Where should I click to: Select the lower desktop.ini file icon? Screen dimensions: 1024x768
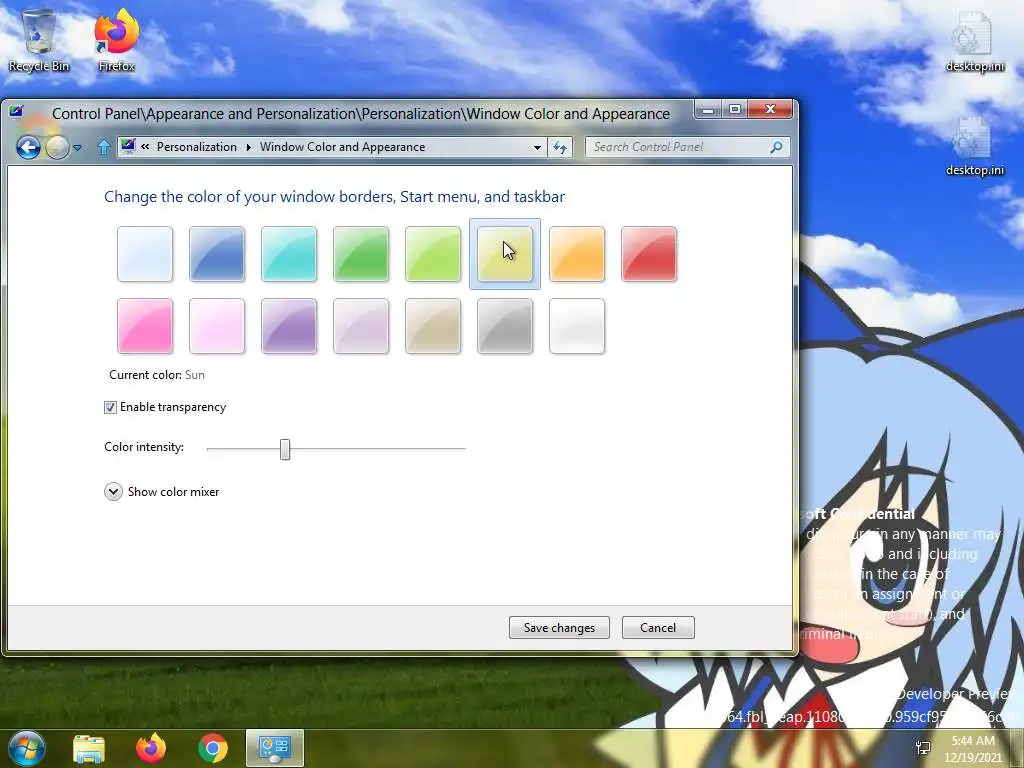974,146
